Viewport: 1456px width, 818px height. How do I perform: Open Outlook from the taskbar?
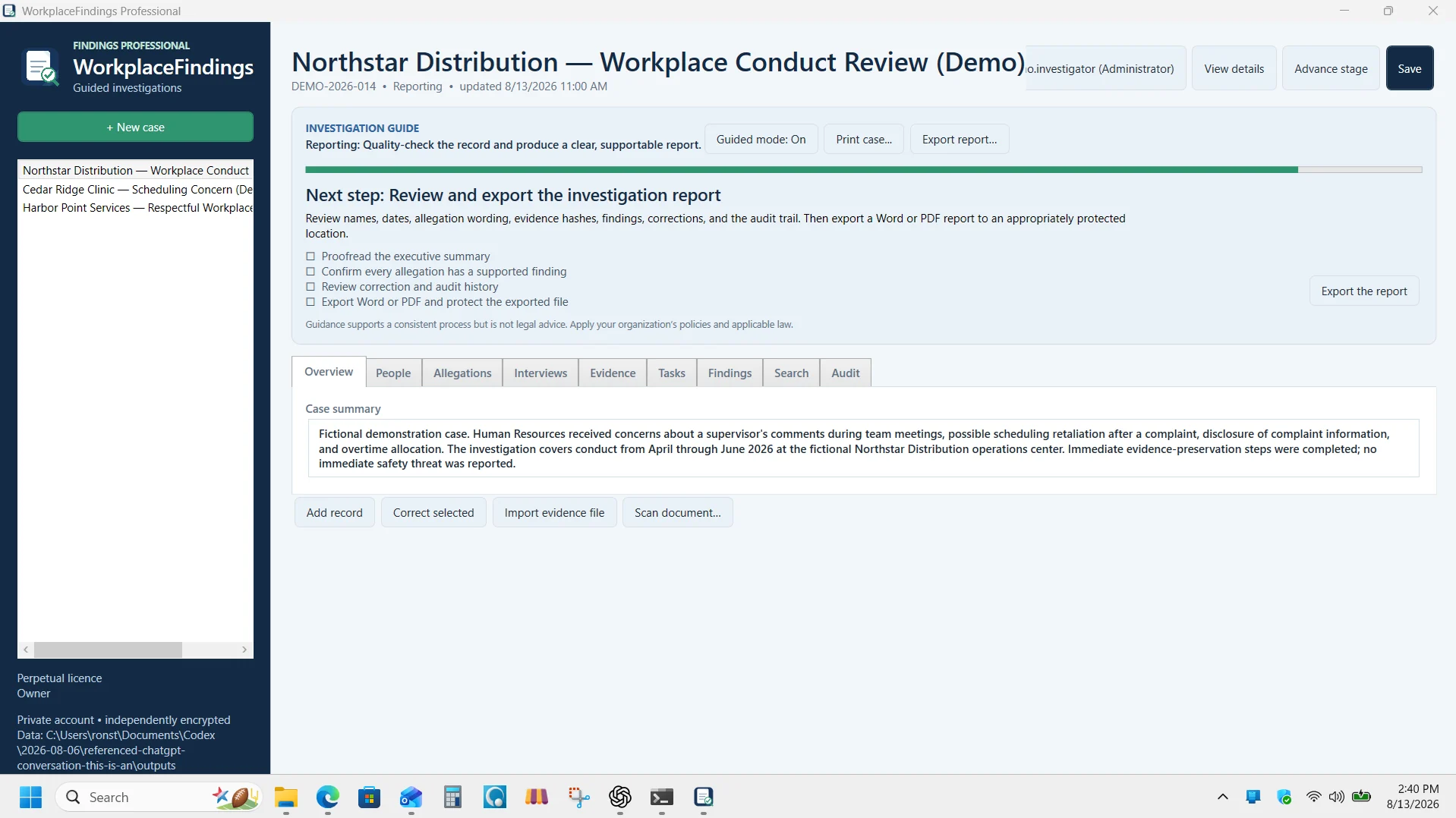click(411, 797)
